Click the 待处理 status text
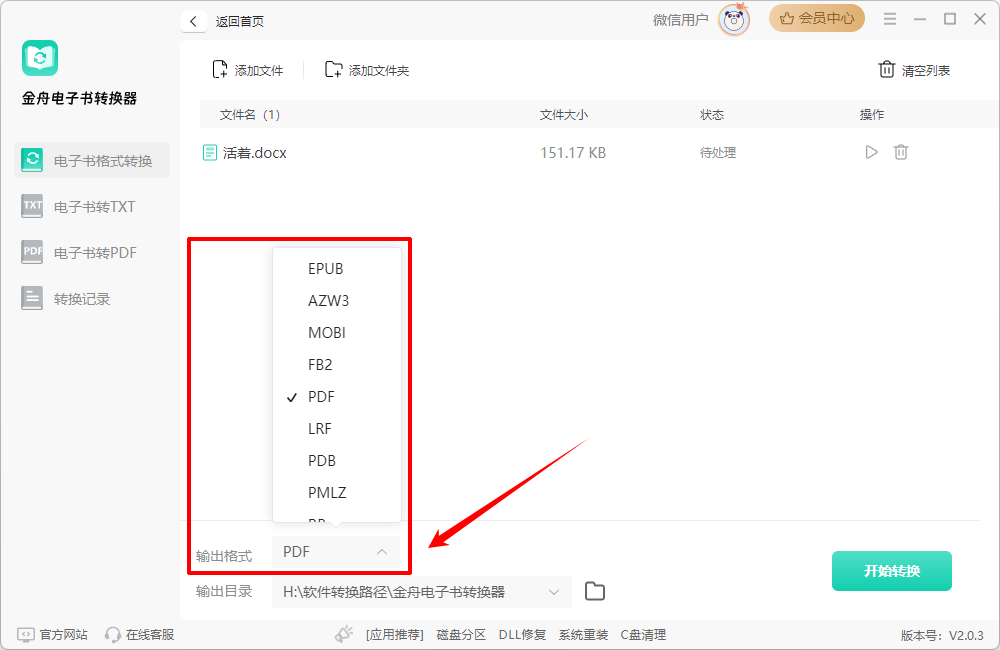 point(717,153)
